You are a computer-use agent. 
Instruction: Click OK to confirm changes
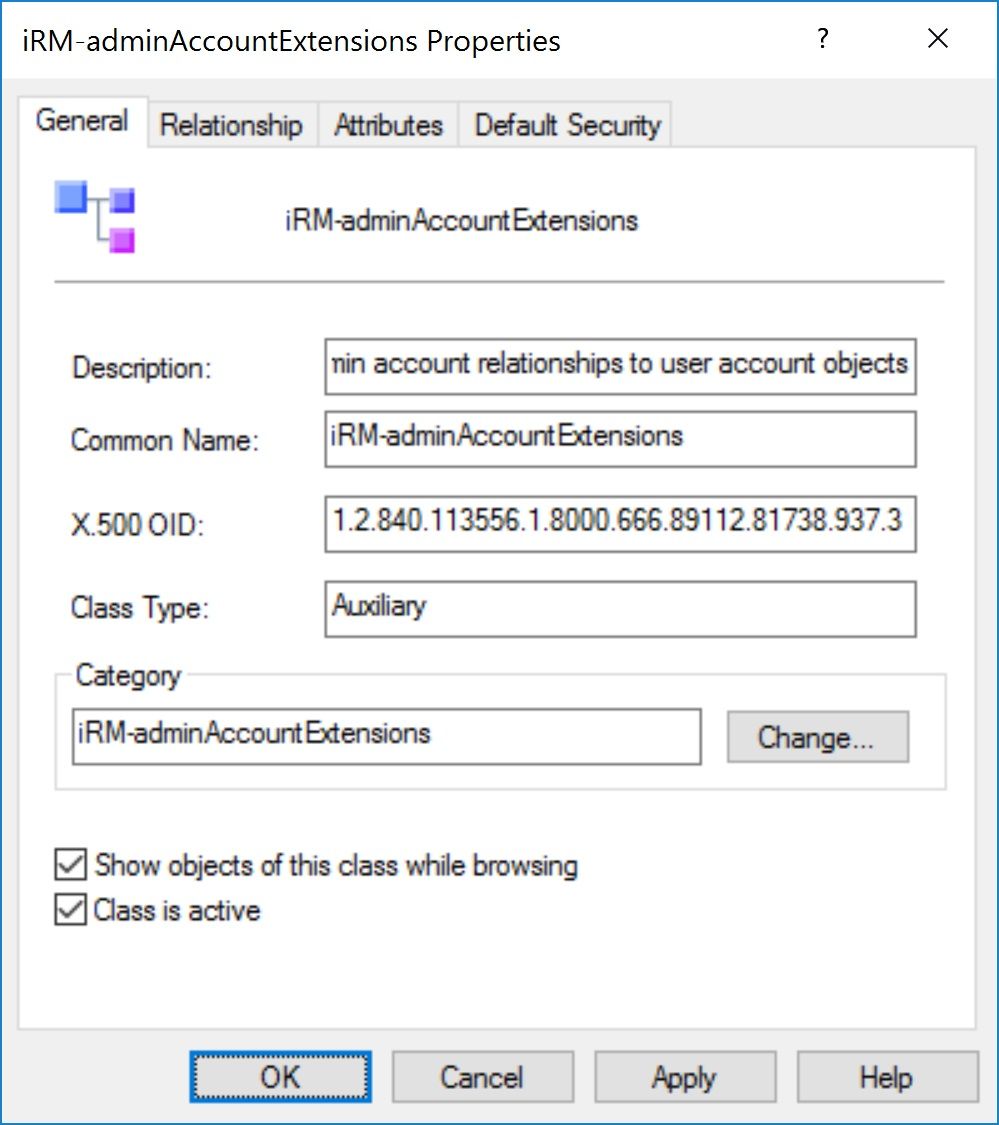[280, 1077]
